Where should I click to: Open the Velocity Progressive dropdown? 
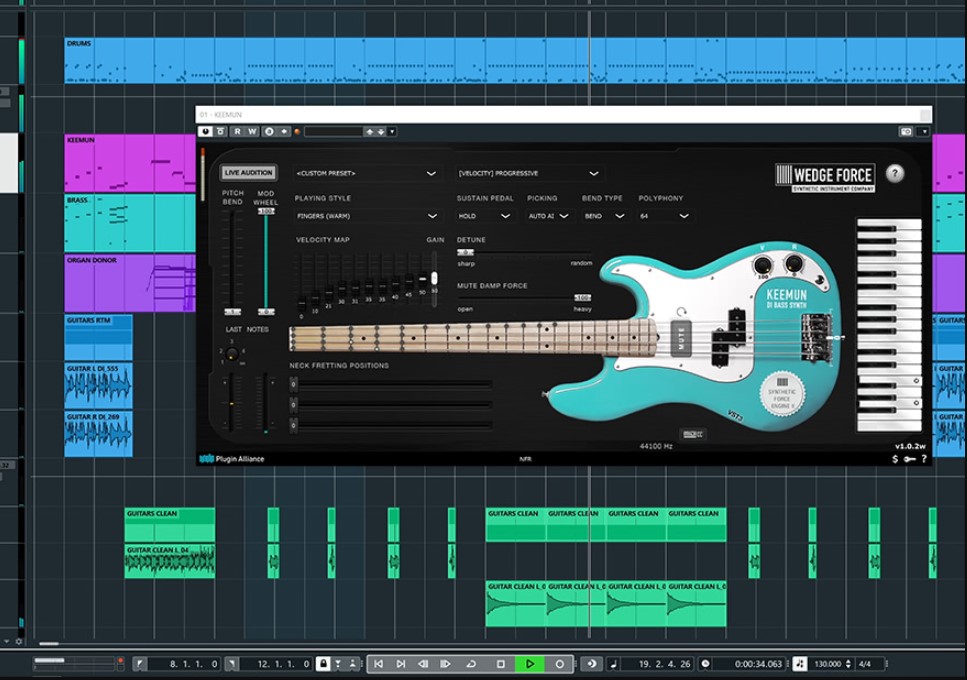[529, 173]
